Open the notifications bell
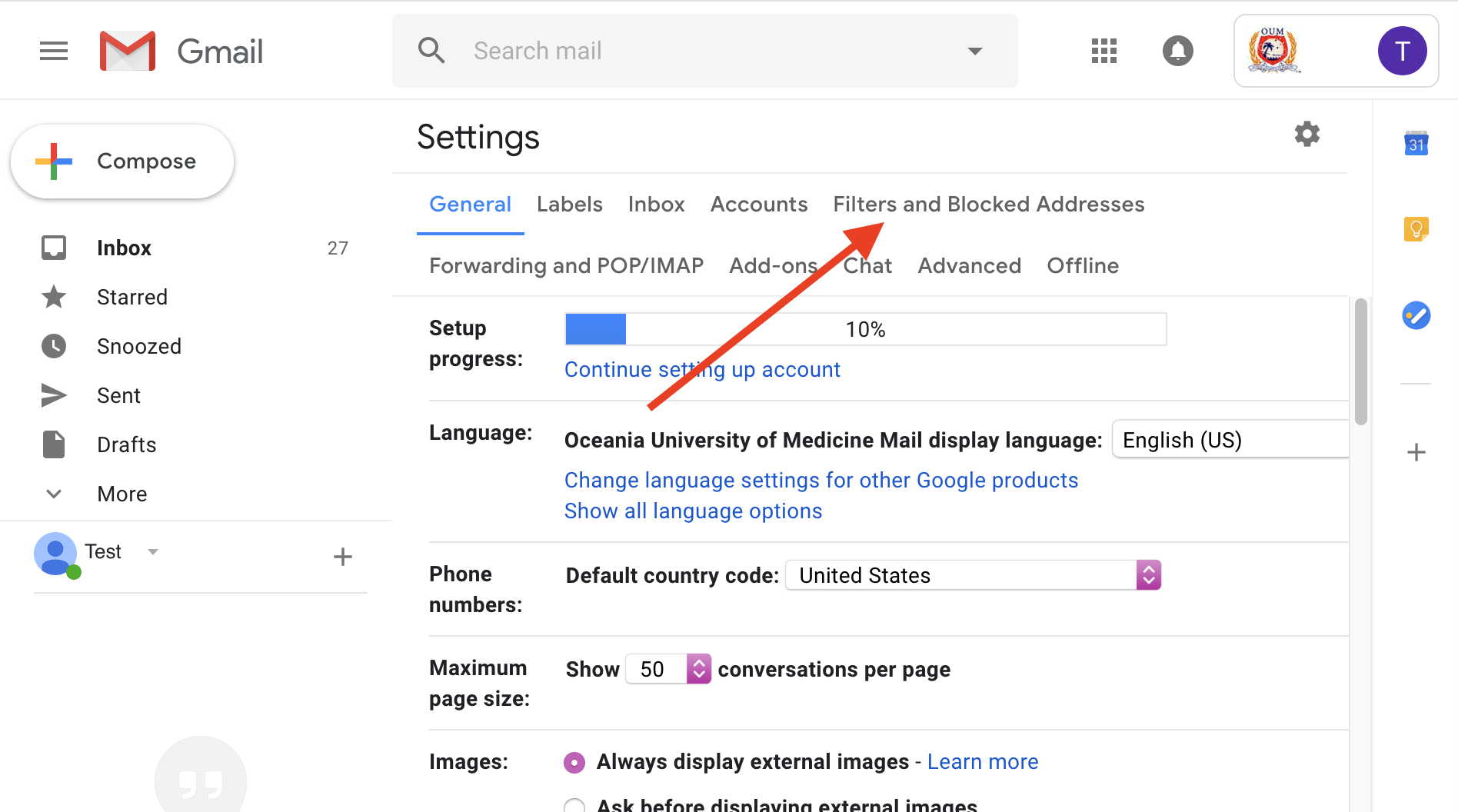The width and height of the screenshot is (1458, 812). (1177, 51)
